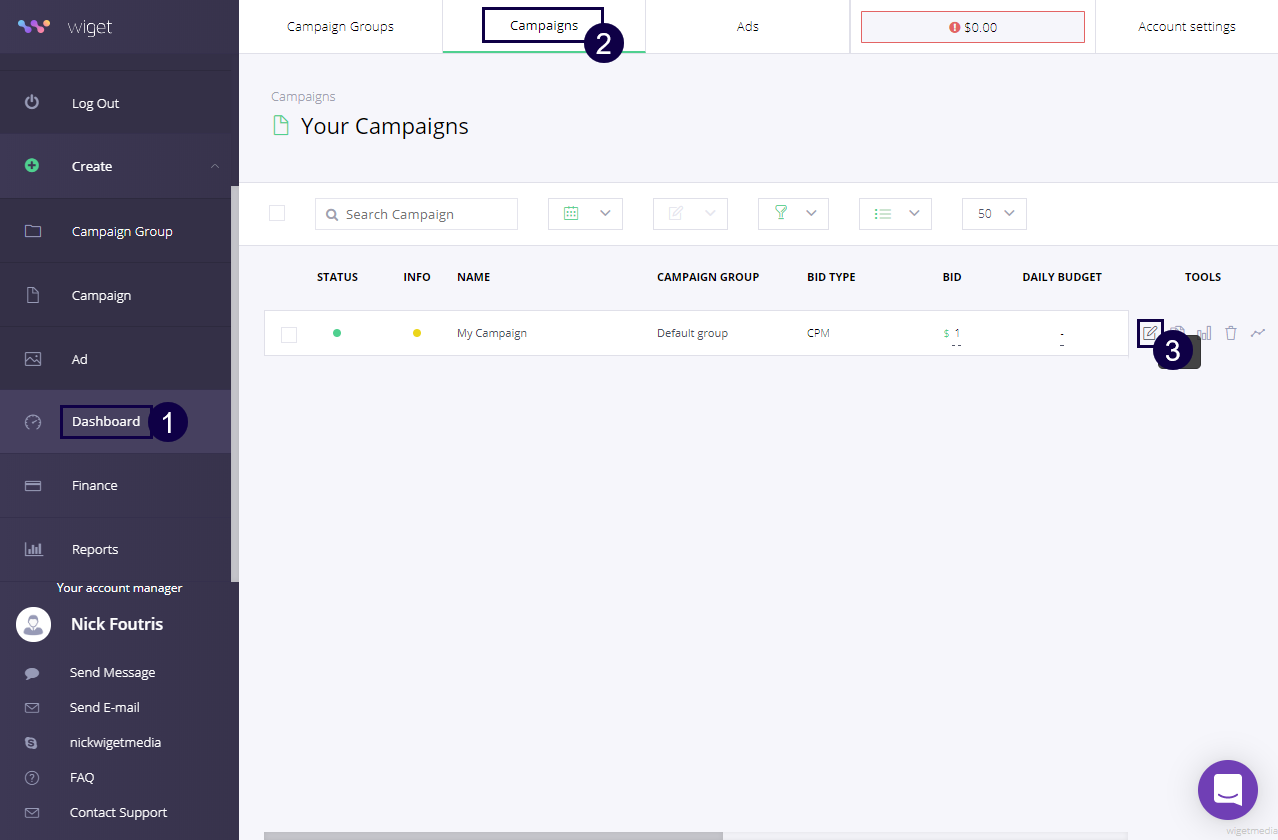Expand the filter funnel dropdown

point(793,214)
